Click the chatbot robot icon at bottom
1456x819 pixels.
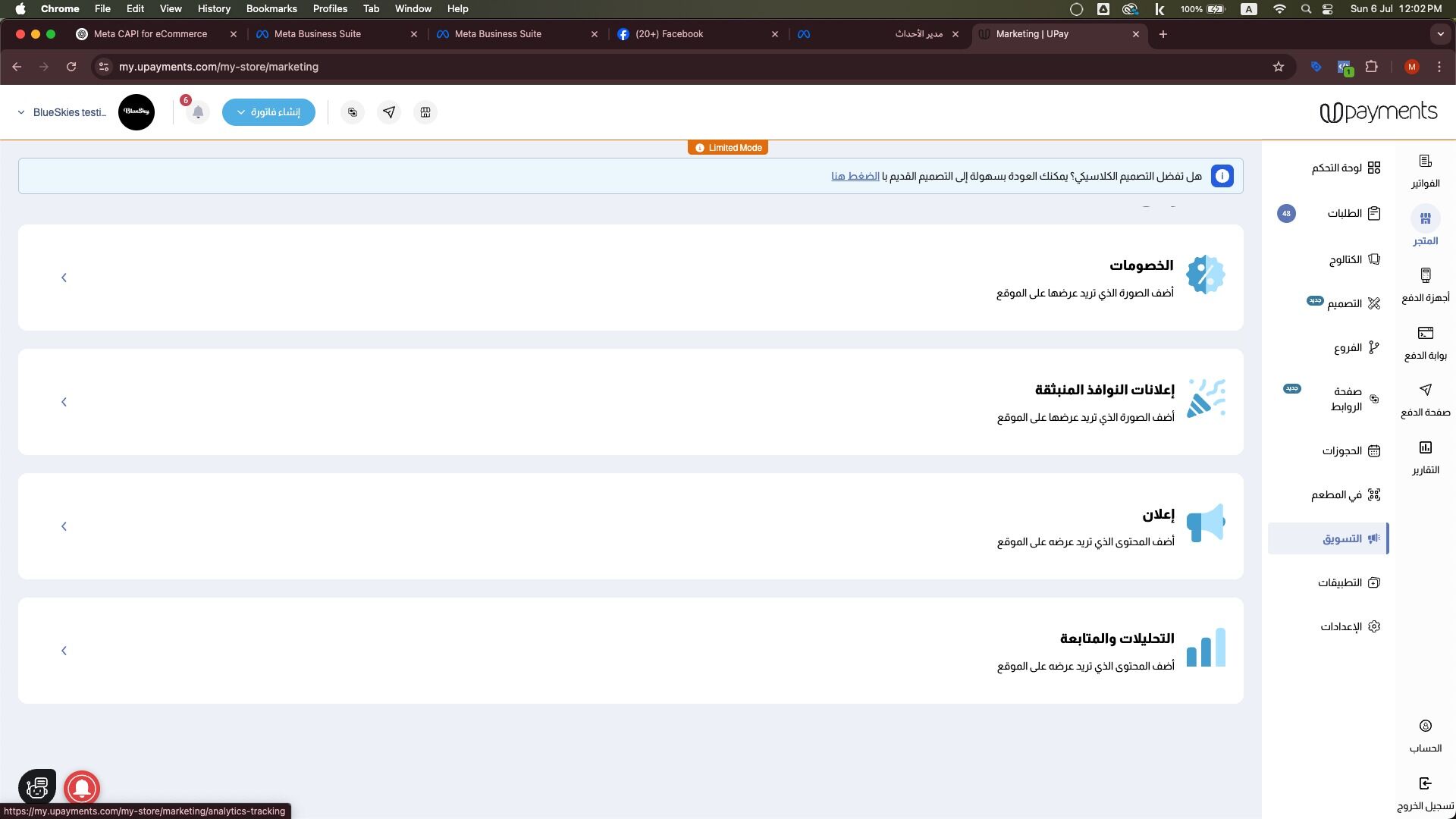(37, 787)
